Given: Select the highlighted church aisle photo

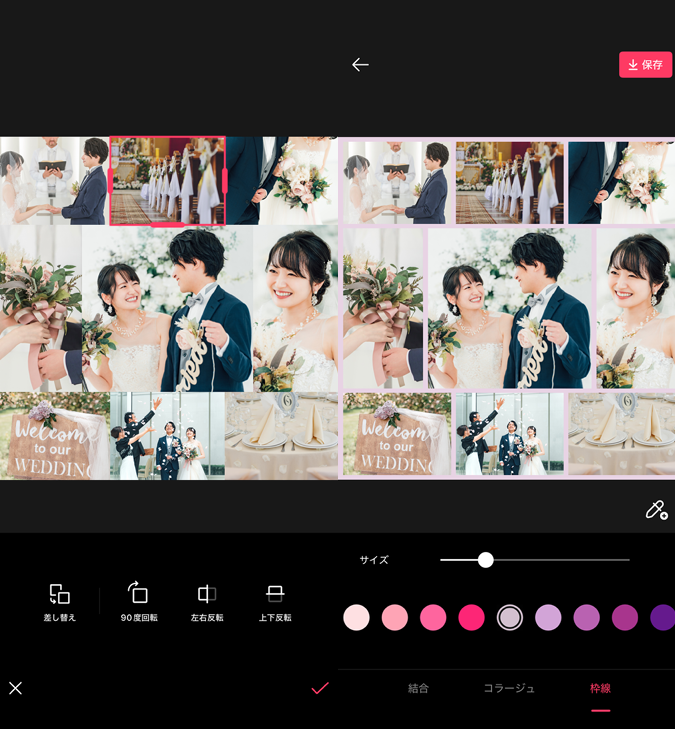Looking at the screenshot, I should 167,181.
